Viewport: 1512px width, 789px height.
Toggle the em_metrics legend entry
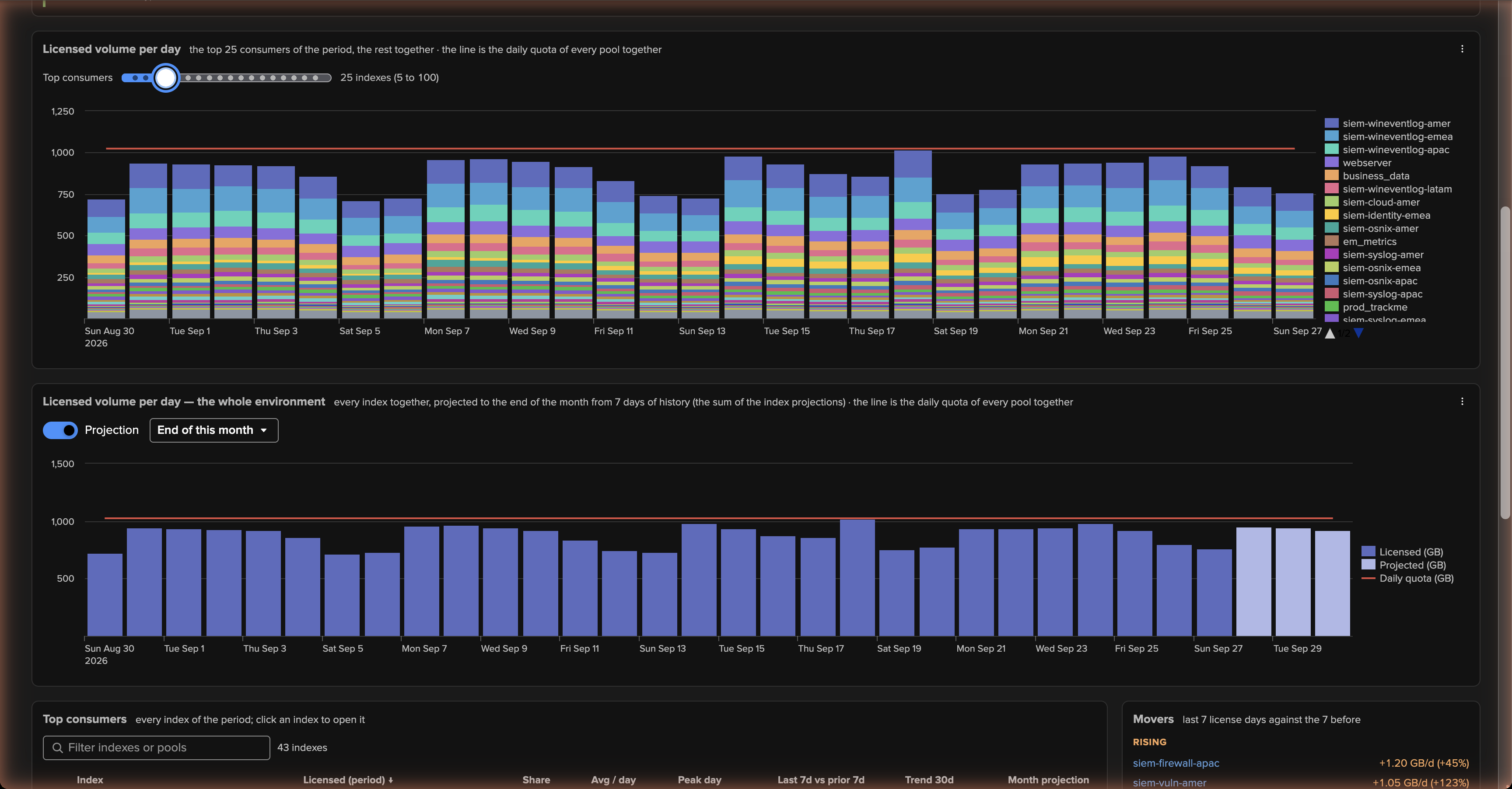tap(1361, 242)
